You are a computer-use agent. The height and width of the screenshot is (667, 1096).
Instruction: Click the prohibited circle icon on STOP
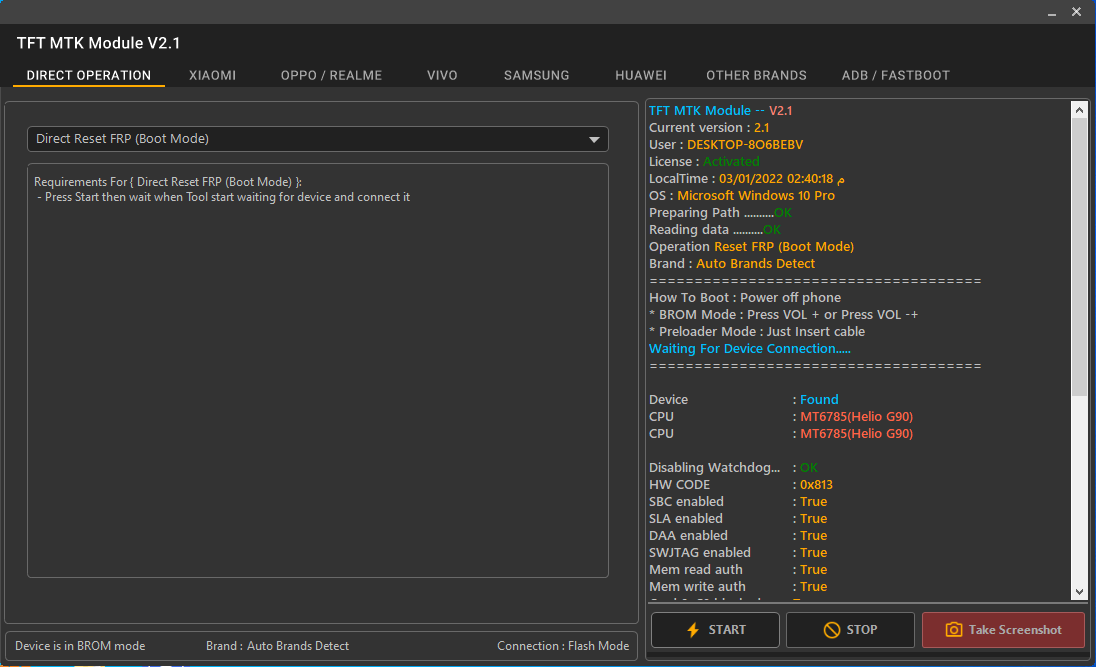pyautogui.click(x=831, y=630)
